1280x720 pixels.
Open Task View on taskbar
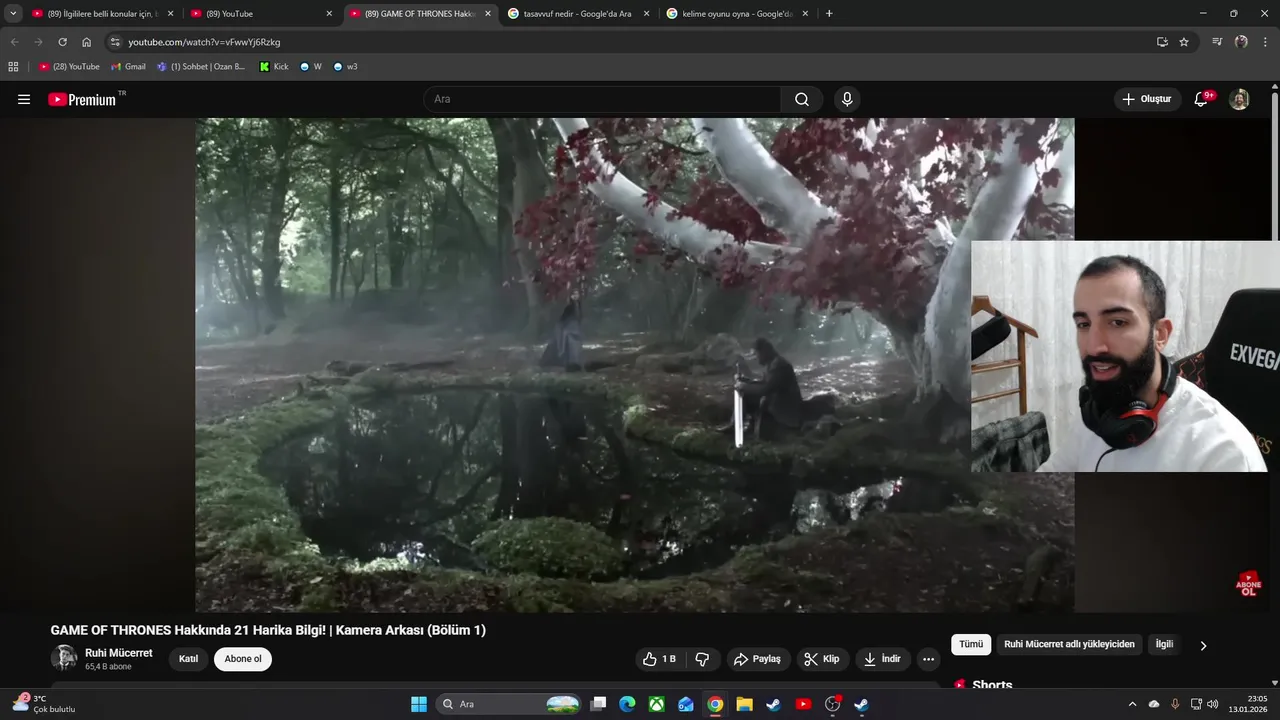[x=598, y=704]
